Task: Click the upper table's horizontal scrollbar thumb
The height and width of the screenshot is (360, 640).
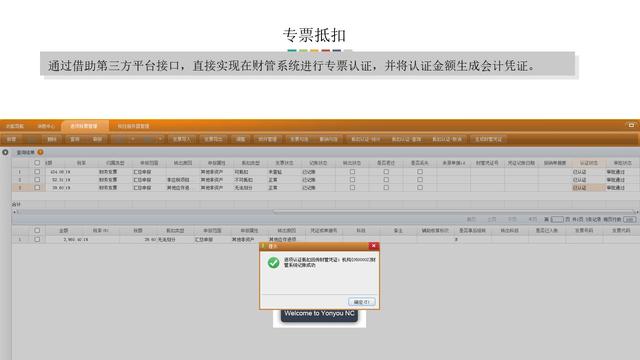Action: pos(453,212)
